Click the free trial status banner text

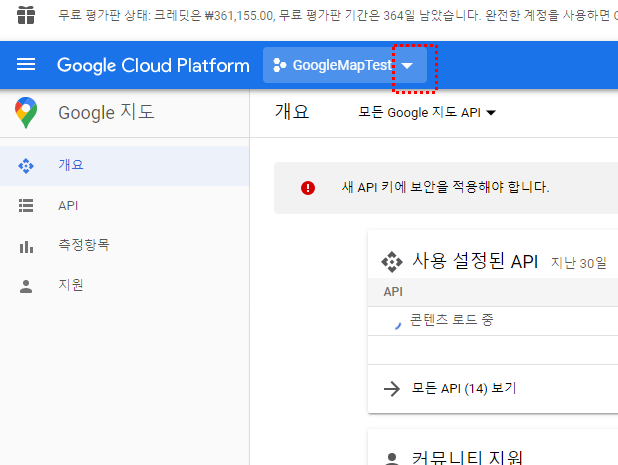[x=338, y=15]
